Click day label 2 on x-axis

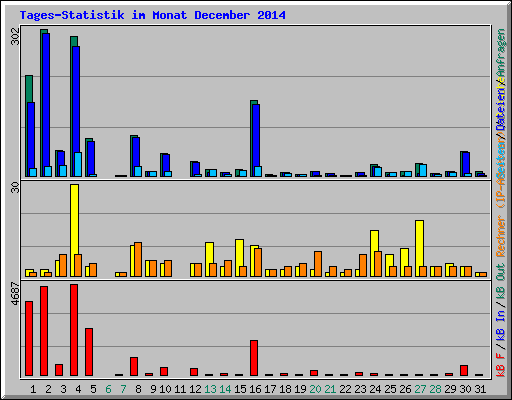point(48,389)
